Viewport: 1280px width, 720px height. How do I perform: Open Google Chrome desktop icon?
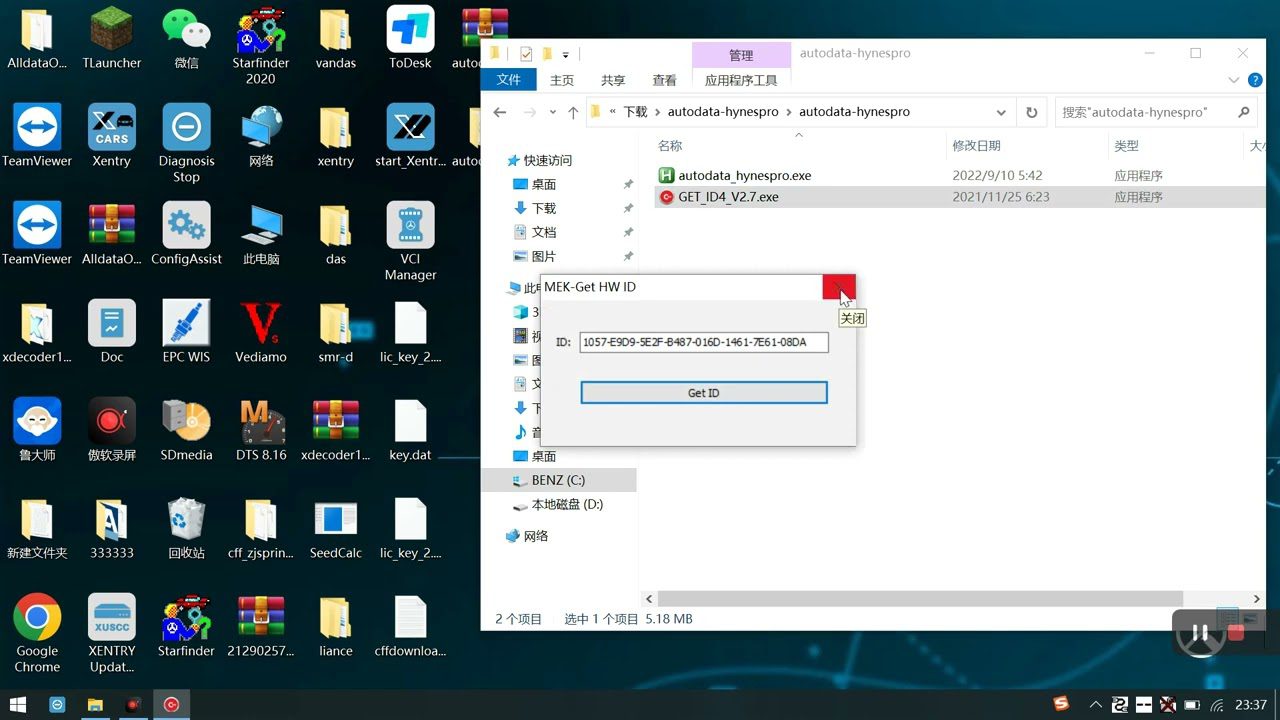pos(37,634)
